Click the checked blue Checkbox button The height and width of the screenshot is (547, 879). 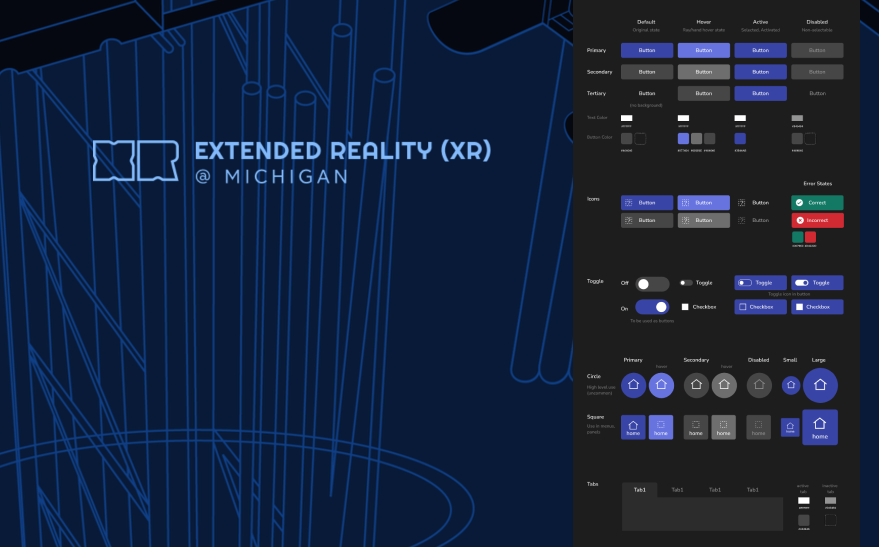pos(817,307)
